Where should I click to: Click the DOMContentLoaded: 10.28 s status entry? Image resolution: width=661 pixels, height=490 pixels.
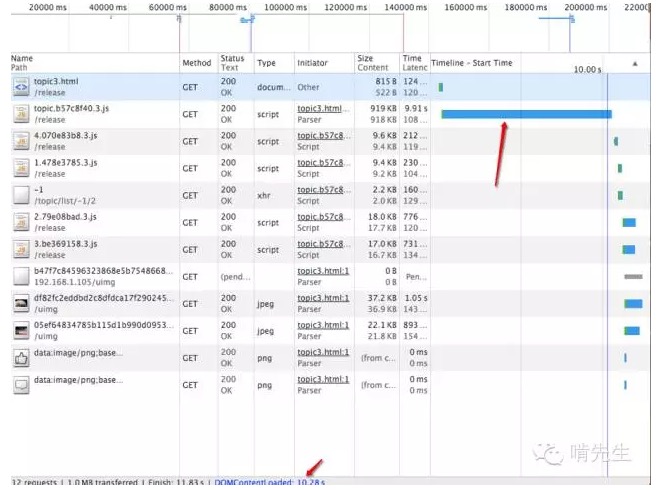point(270,482)
